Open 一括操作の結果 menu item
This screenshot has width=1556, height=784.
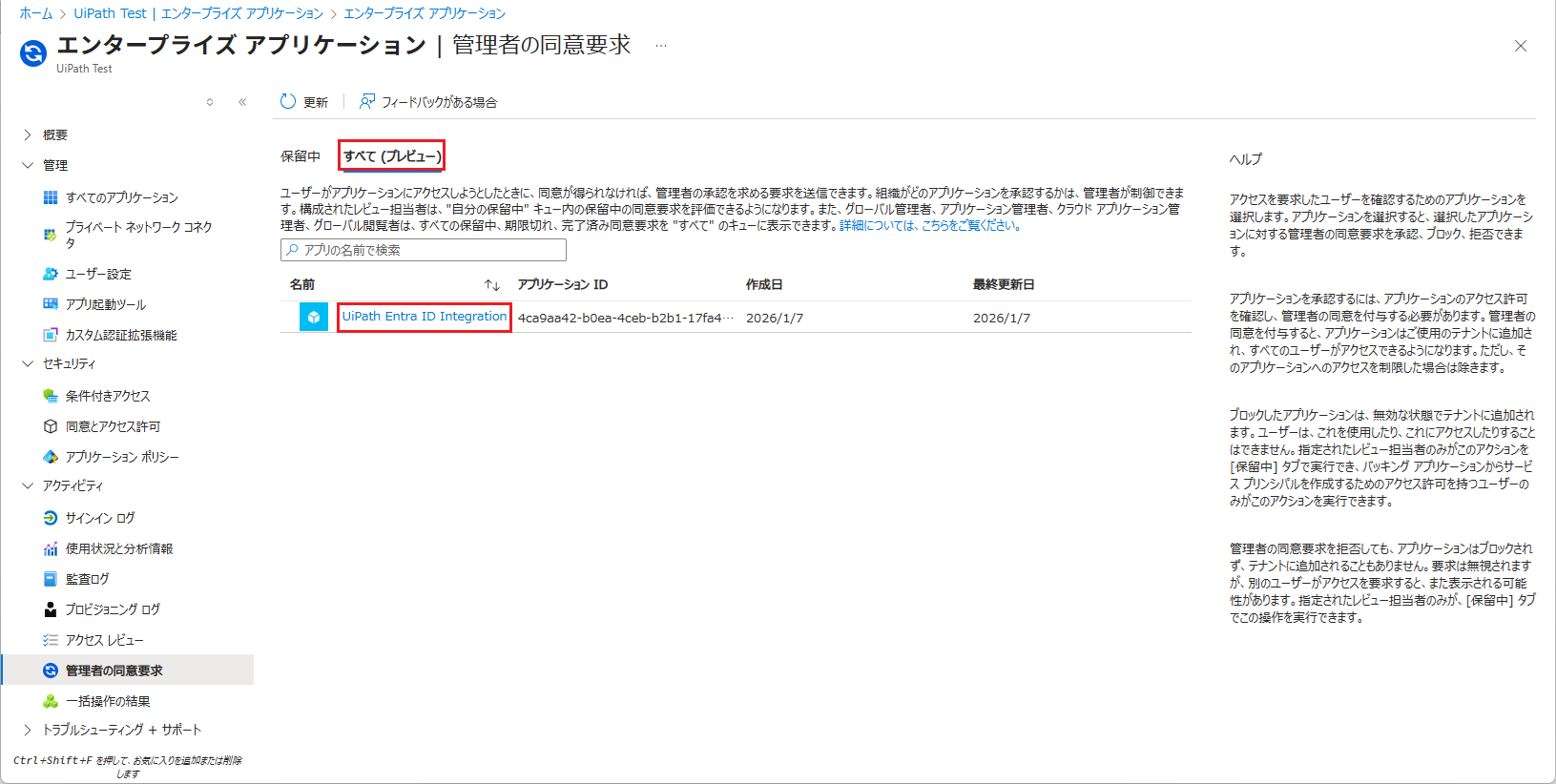tap(108, 701)
